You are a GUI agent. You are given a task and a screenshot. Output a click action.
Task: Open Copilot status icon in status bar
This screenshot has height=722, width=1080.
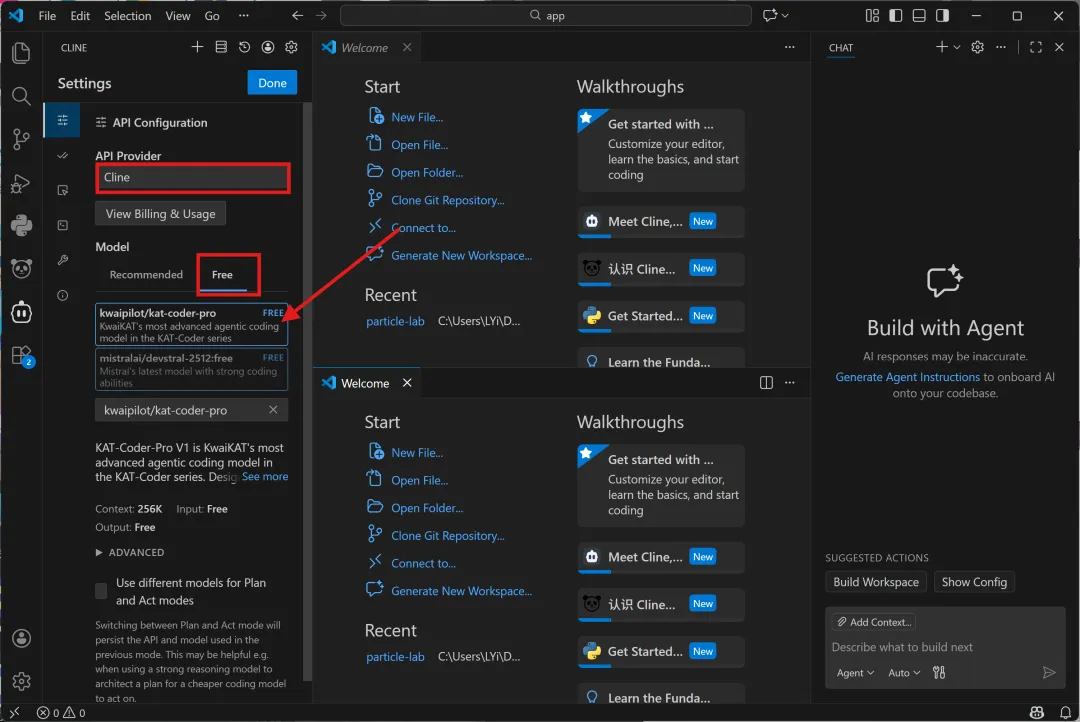pyautogui.click(x=1037, y=712)
